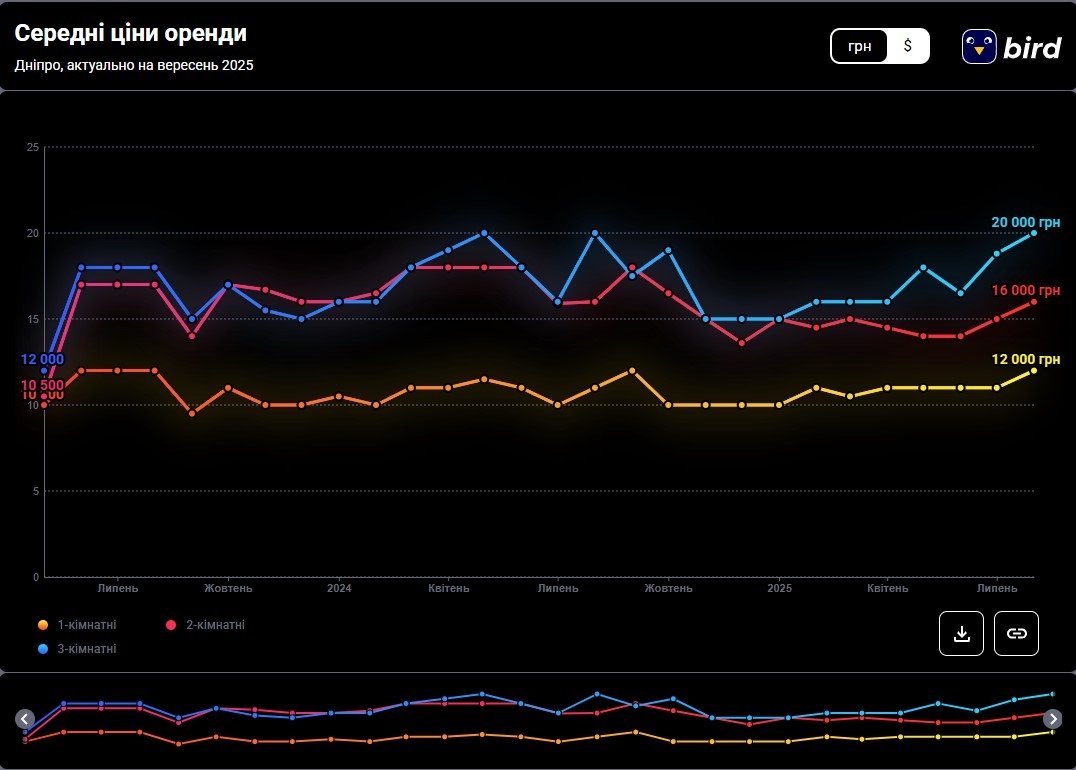Click the 16 000 грн end data point
This screenshot has height=770, width=1076.
(x=1034, y=302)
